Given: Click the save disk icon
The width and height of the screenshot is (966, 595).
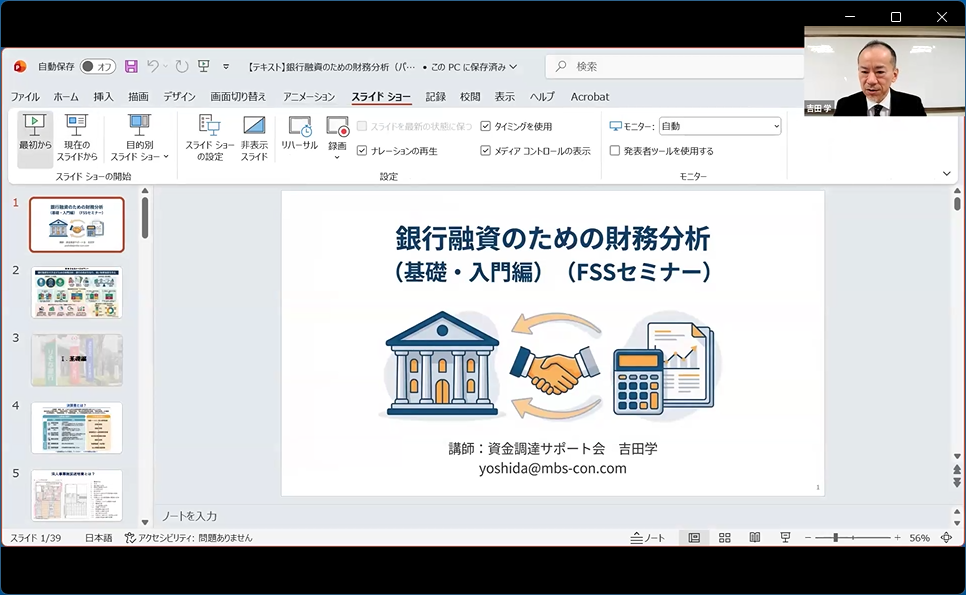Looking at the screenshot, I should click(131, 67).
